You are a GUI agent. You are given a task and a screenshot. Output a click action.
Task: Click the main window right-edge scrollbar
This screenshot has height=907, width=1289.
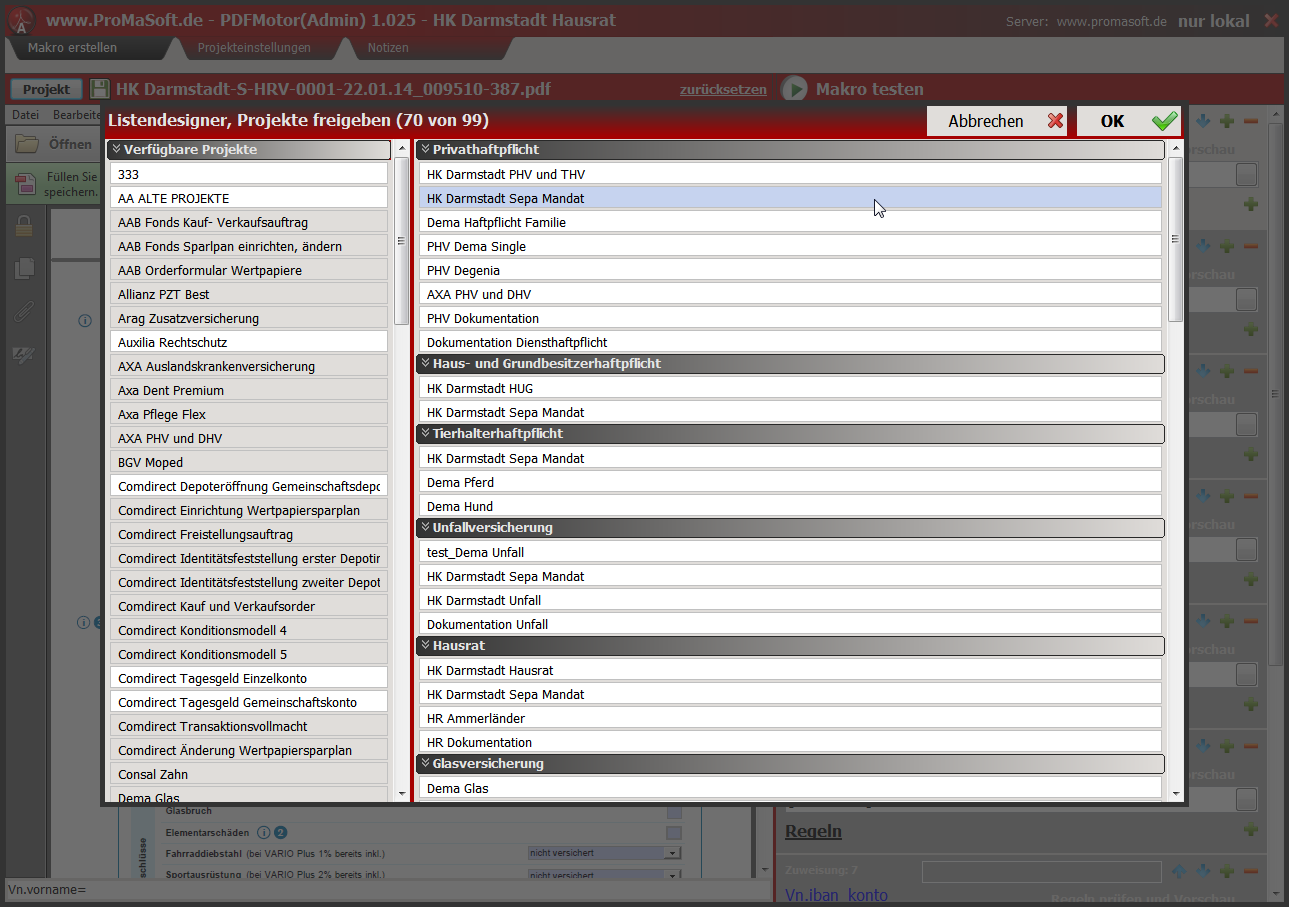point(1274,395)
